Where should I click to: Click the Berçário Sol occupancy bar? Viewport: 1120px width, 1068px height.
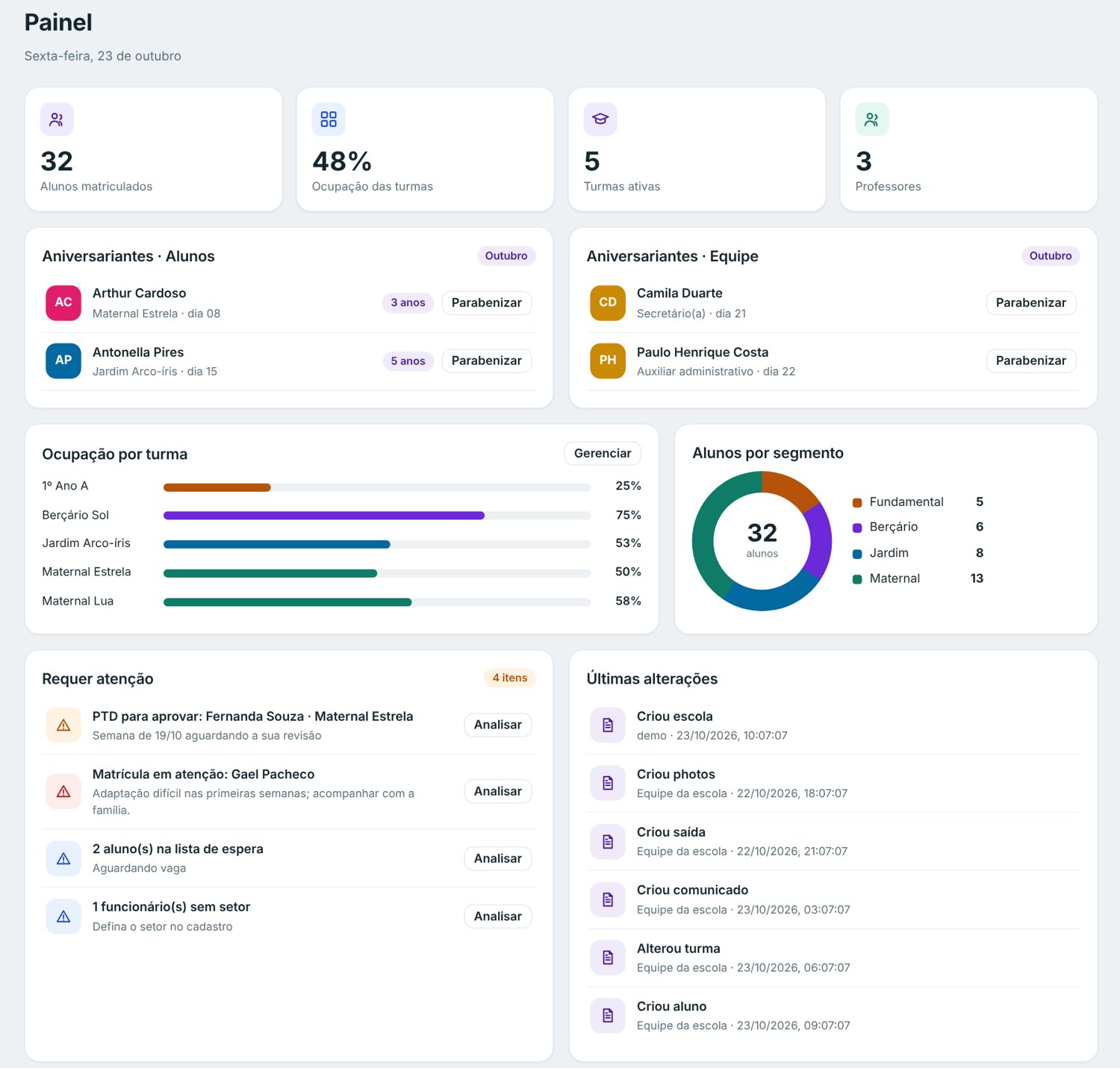pos(377,516)
